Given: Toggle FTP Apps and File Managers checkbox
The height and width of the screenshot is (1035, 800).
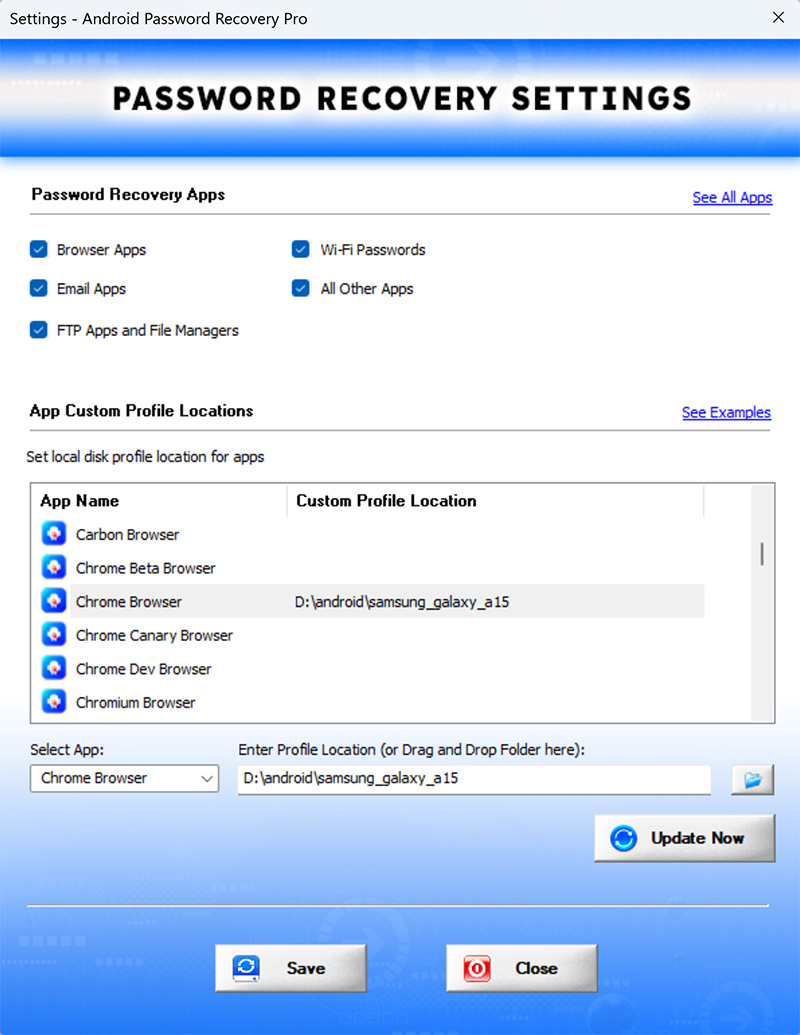Looking at the screenshot, I should [38, 329].
